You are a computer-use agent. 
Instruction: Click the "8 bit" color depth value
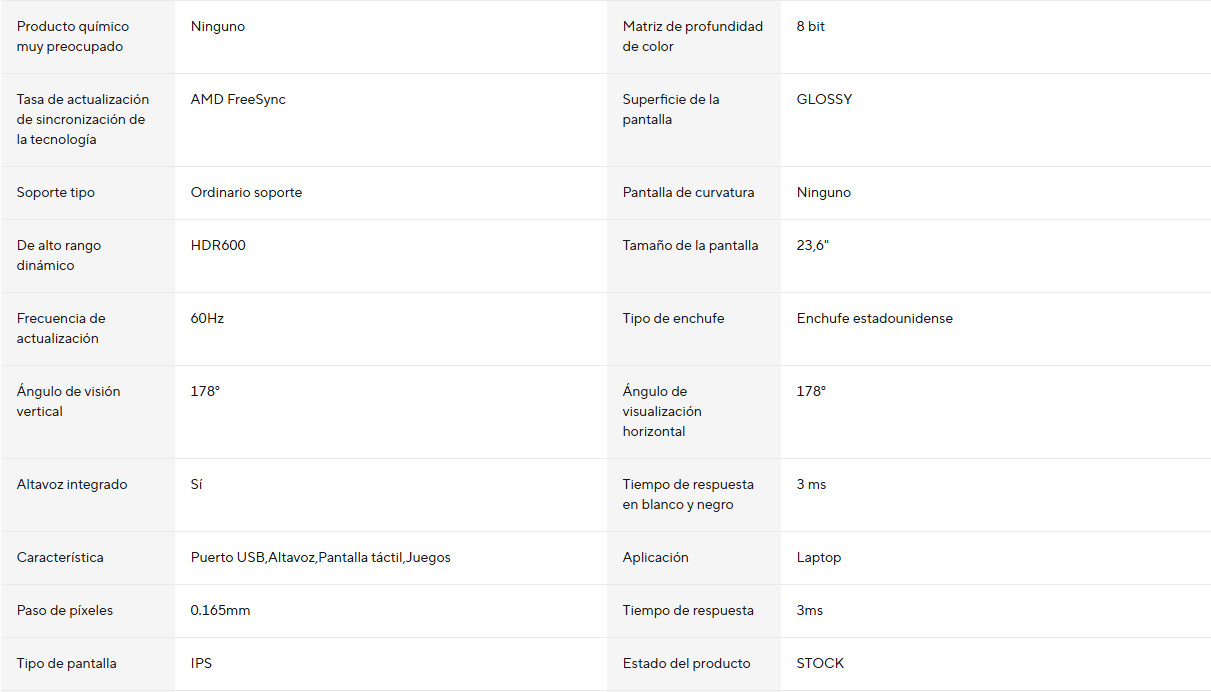point(810,27)
